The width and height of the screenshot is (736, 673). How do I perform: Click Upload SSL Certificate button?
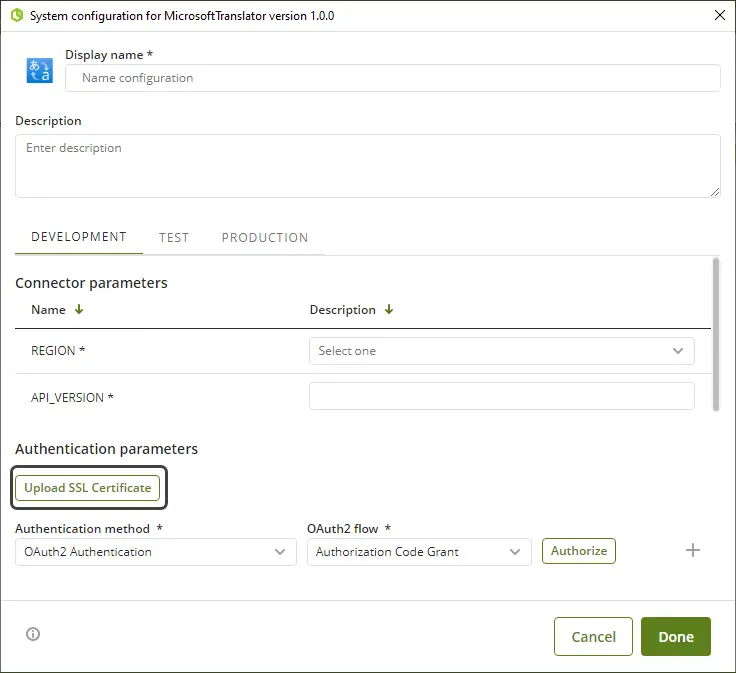pyautogui.click(x=88, y=488)
